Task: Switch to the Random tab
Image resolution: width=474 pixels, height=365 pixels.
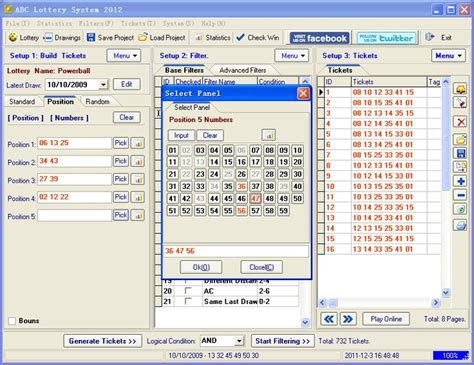Action: click(97, 102)
